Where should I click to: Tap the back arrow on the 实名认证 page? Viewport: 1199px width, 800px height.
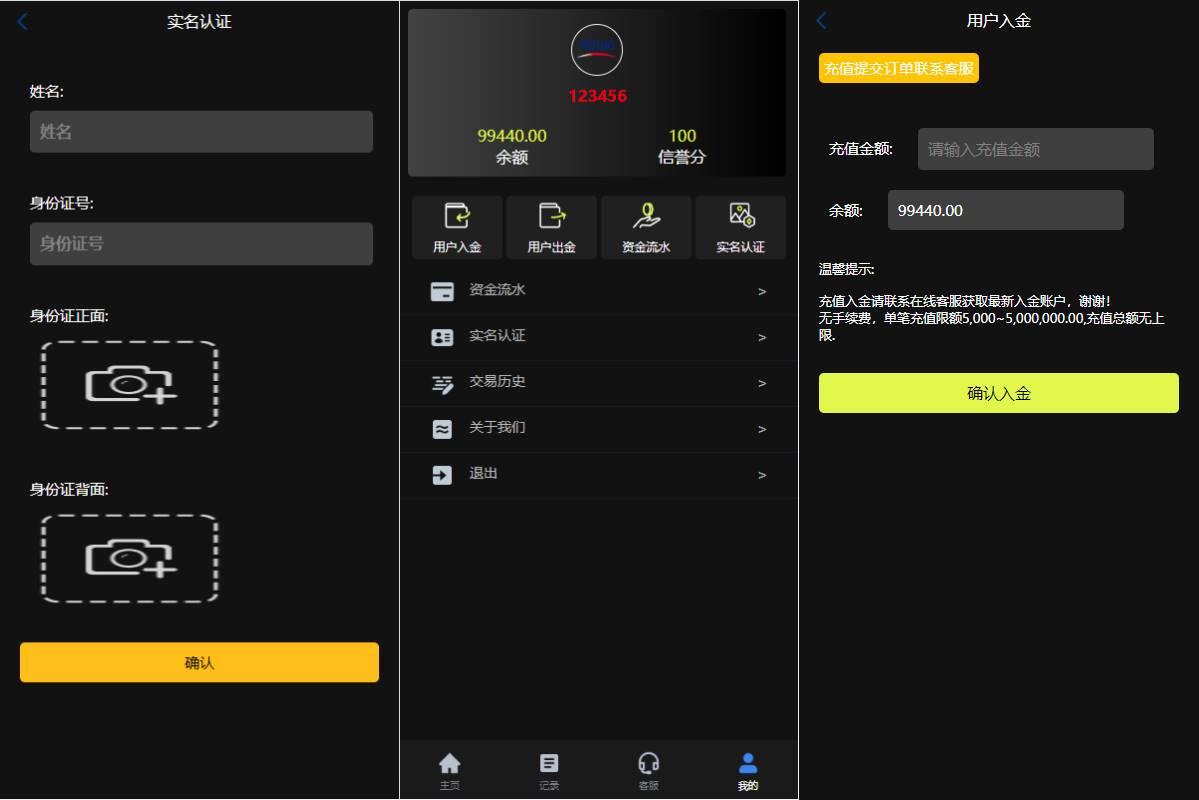(22, 21)
